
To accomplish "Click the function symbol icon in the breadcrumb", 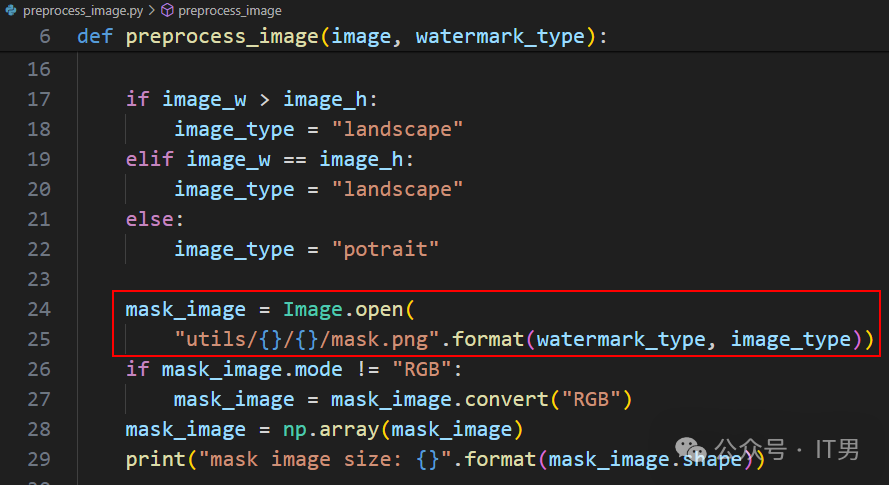I will 167,11.
